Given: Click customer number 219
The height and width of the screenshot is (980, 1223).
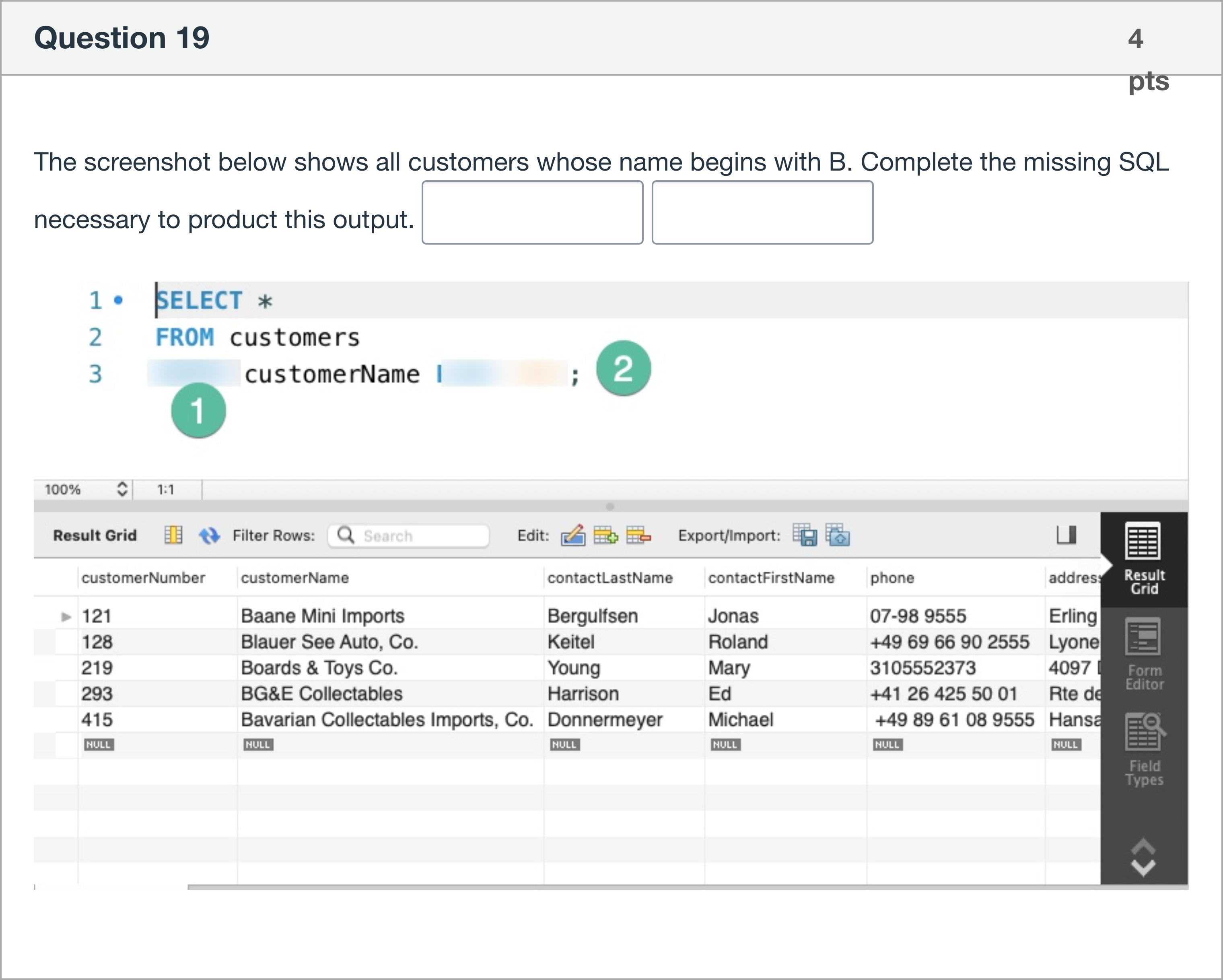Looking at the screenshot, I should pyautogui.click(x=97, y=668).
